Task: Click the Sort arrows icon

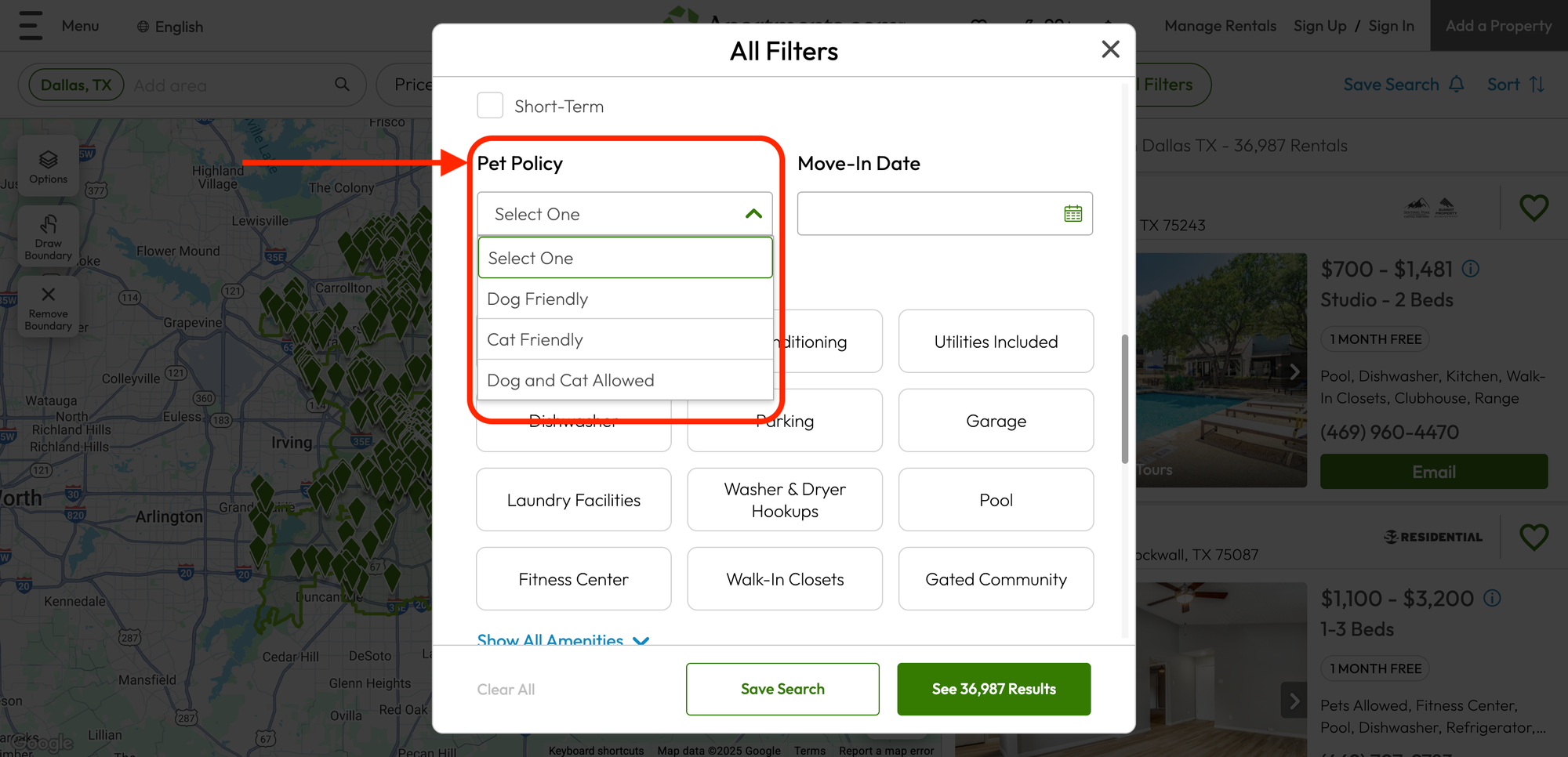Action: [x=1538, y=84]
